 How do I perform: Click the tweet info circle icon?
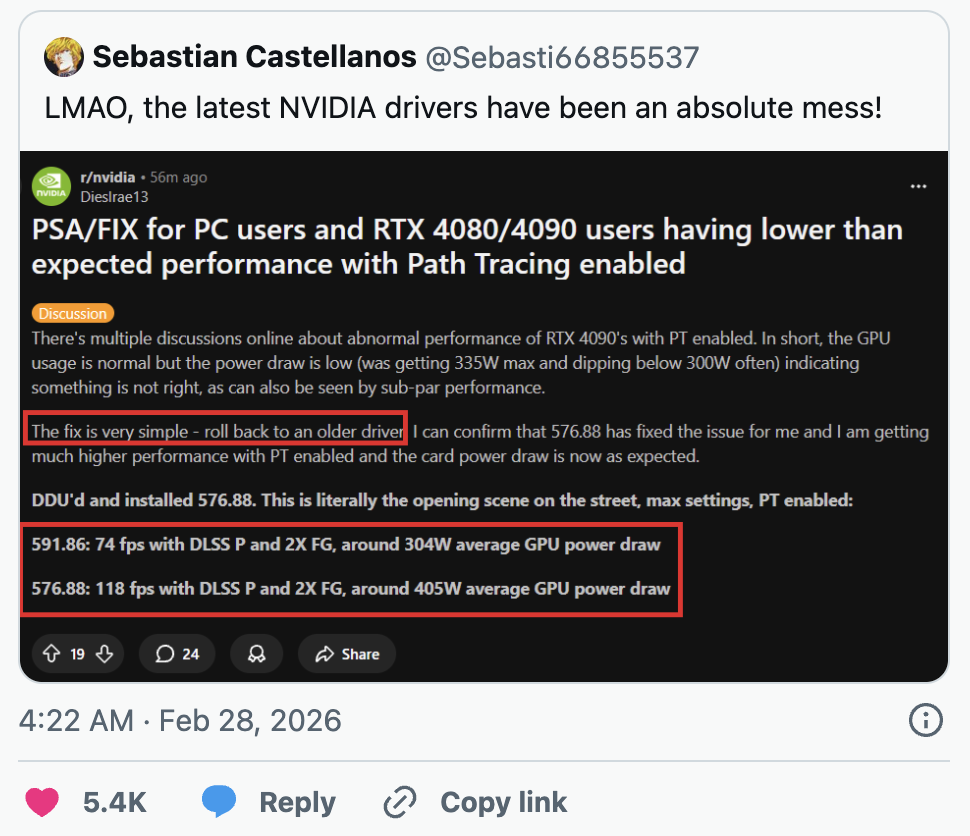coord(925,719)
